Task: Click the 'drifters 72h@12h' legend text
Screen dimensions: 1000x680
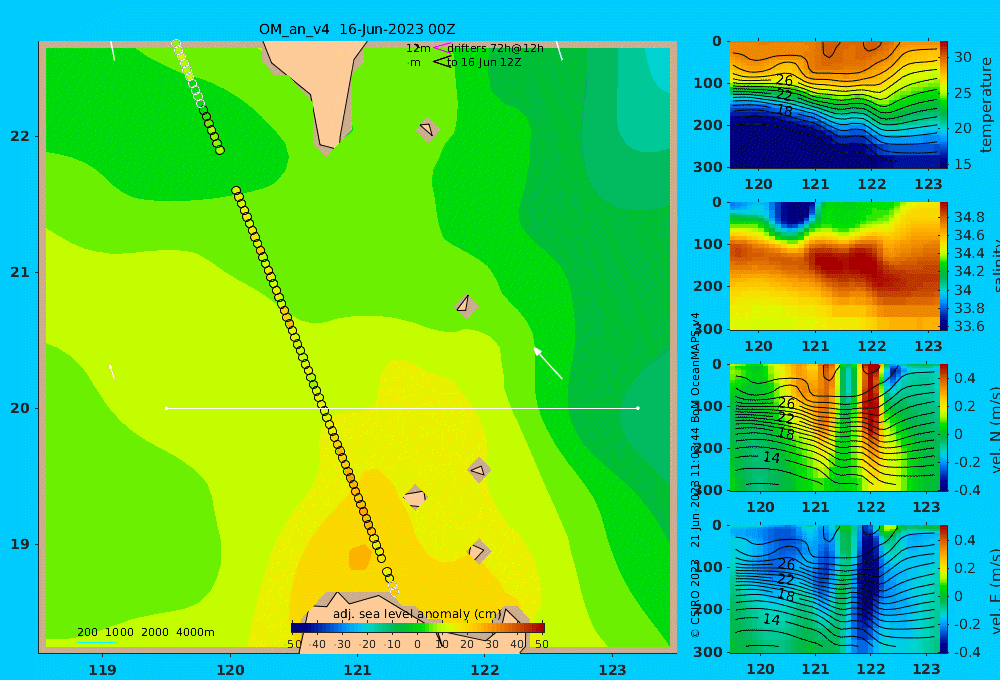Action: [x=496, y=48]
